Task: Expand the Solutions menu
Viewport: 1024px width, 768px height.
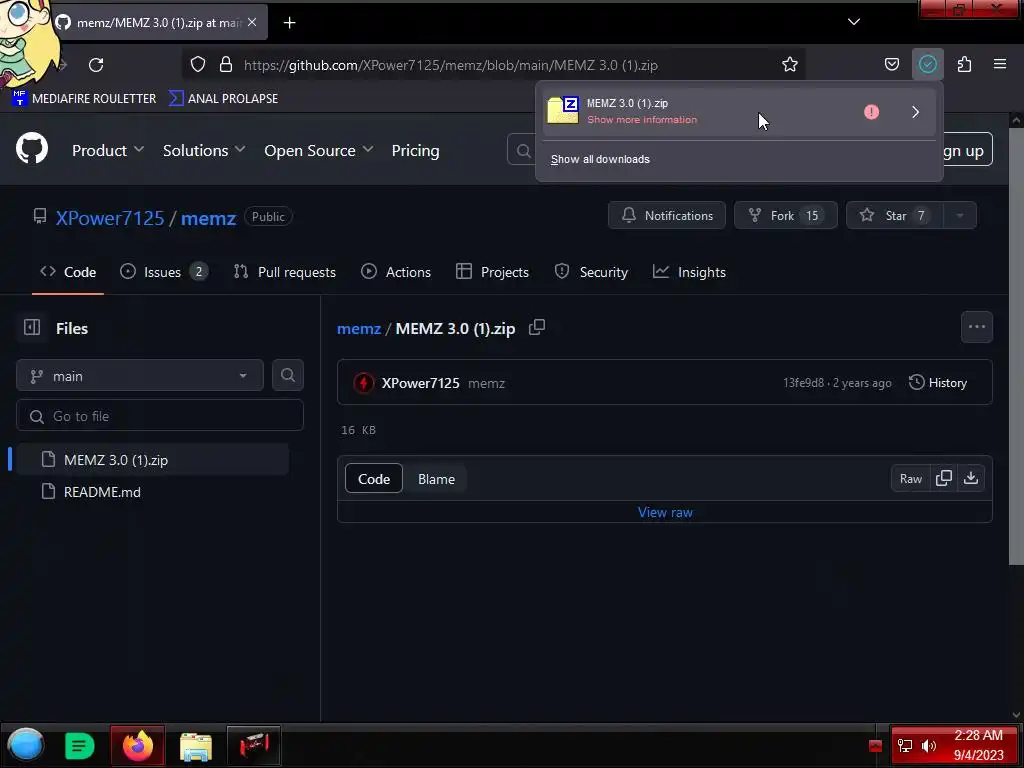Action: pyautogui.click(x=204, y=150)
